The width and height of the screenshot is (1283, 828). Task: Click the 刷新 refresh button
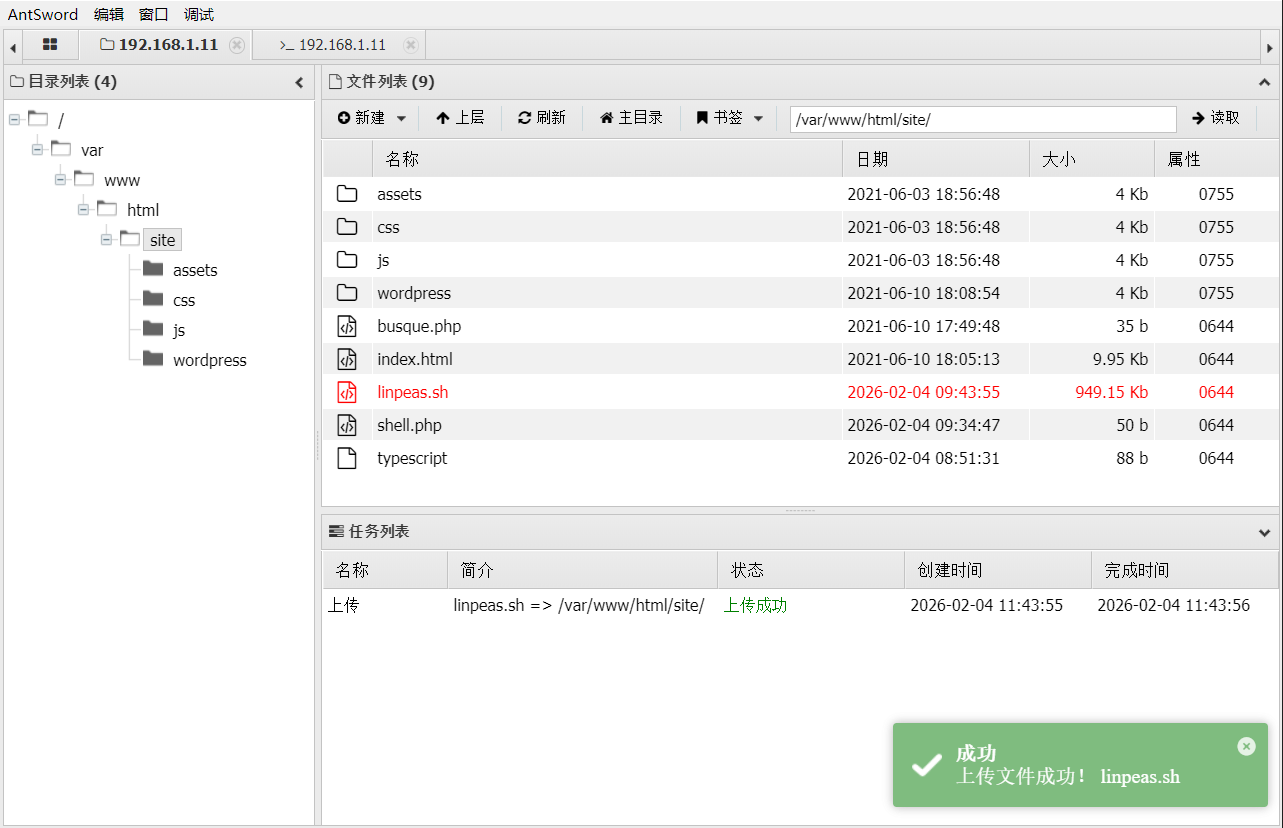(x=542, y=118)
